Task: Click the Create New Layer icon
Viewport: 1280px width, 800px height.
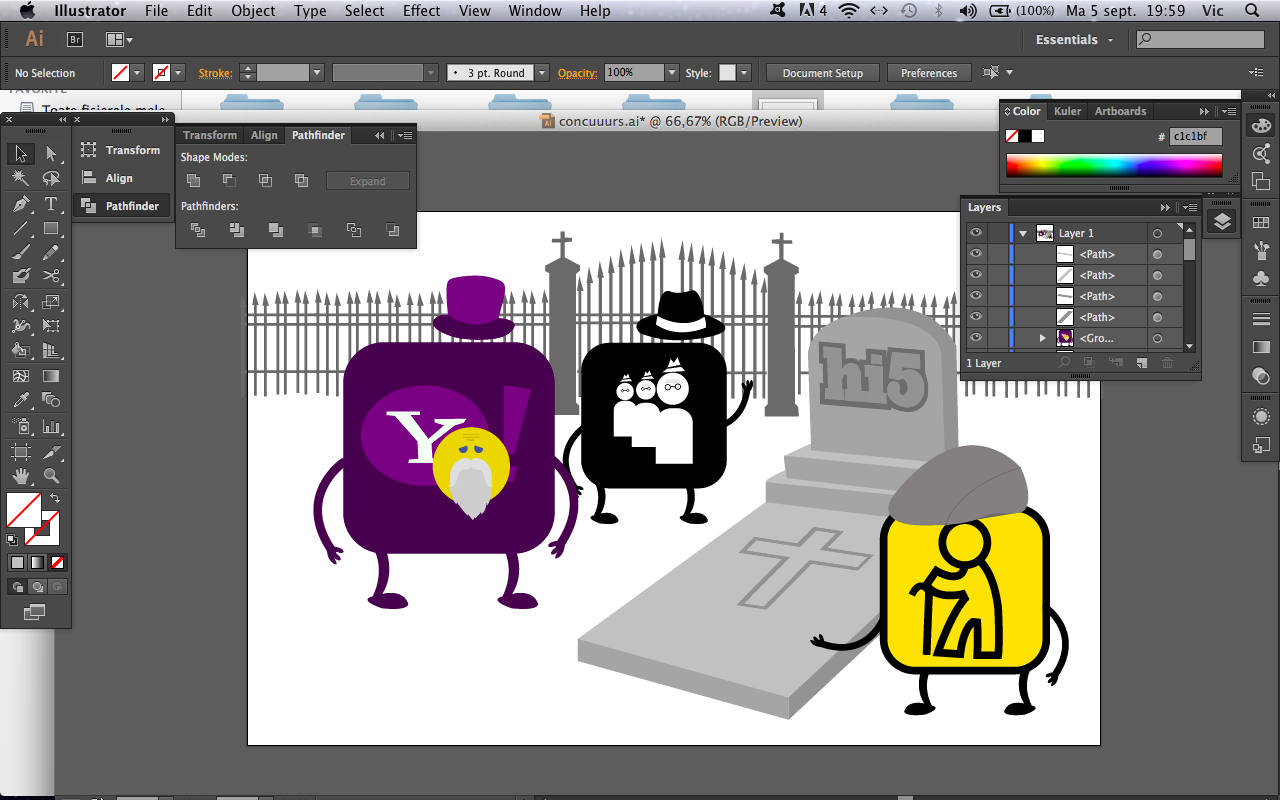Action: pos(1141,363)
